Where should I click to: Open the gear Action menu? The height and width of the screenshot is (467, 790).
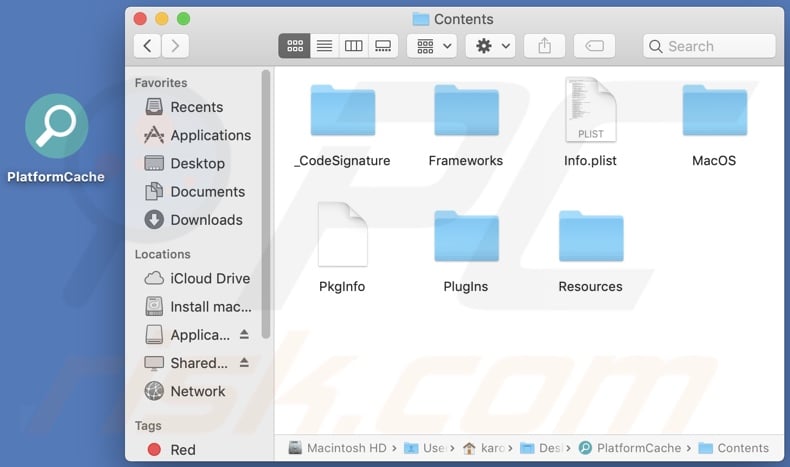pos(490,46)
